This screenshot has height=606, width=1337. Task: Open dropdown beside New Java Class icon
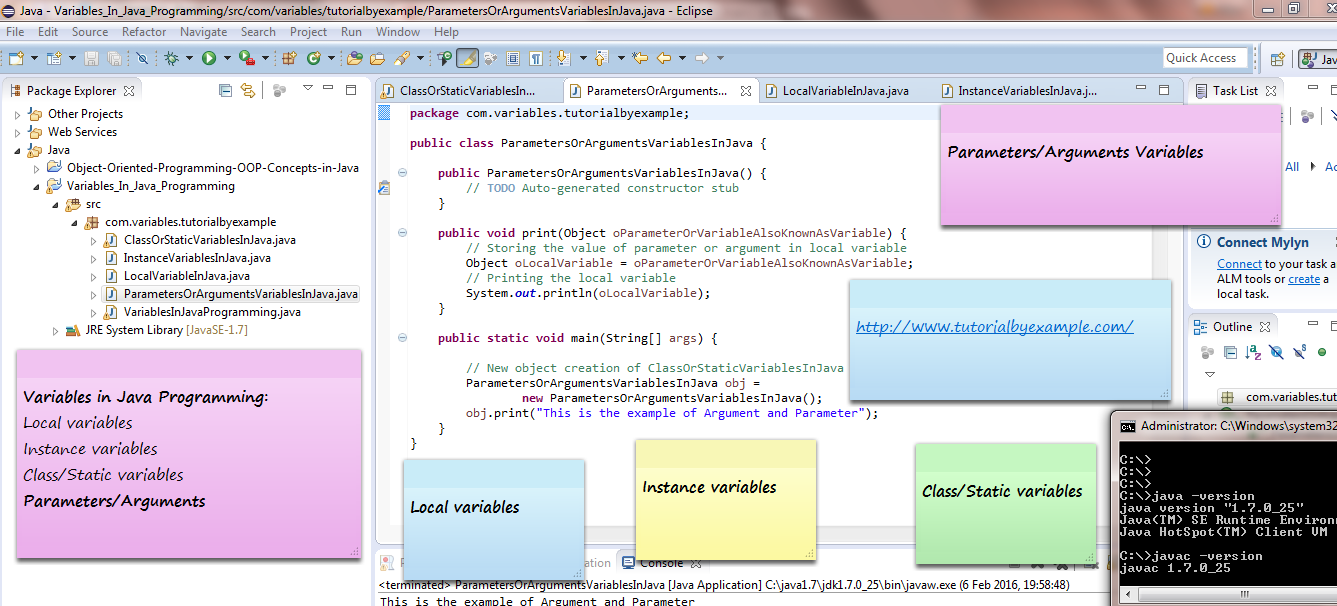[331, 58]
